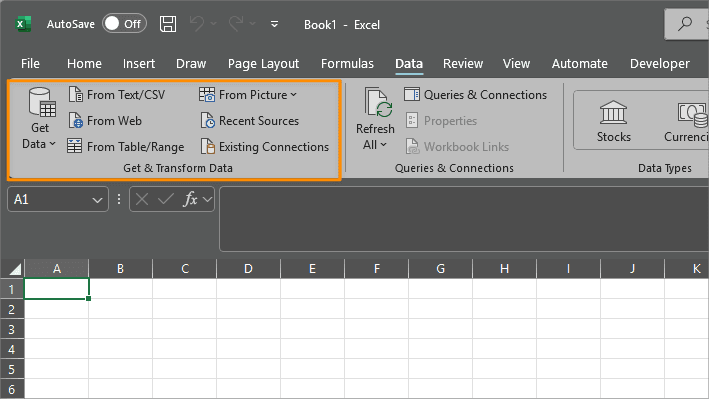Expand the From Picture dropdown arrow
This screenshot has width=709, height=399.
(x=293, y=95)
